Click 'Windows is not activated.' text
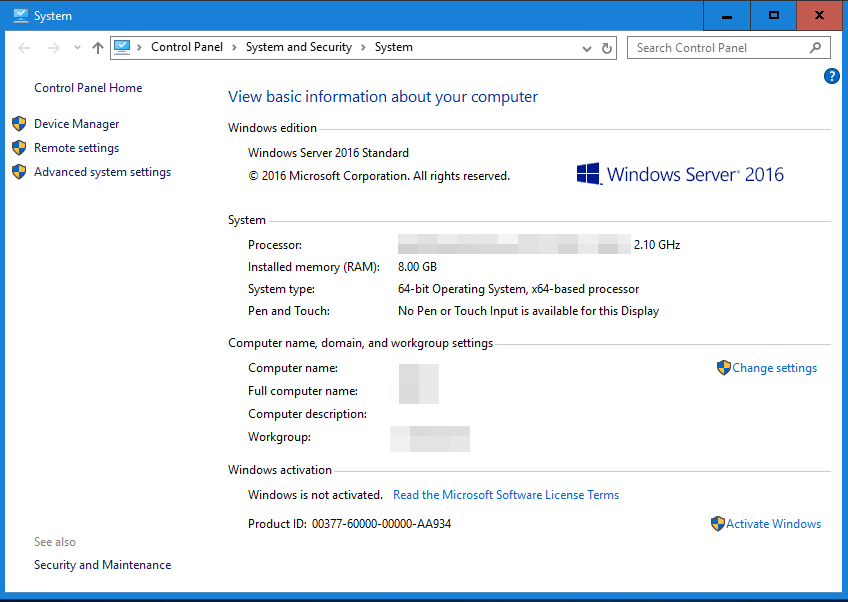This screenshot has width=848, height=602. (x=315, y=495)
